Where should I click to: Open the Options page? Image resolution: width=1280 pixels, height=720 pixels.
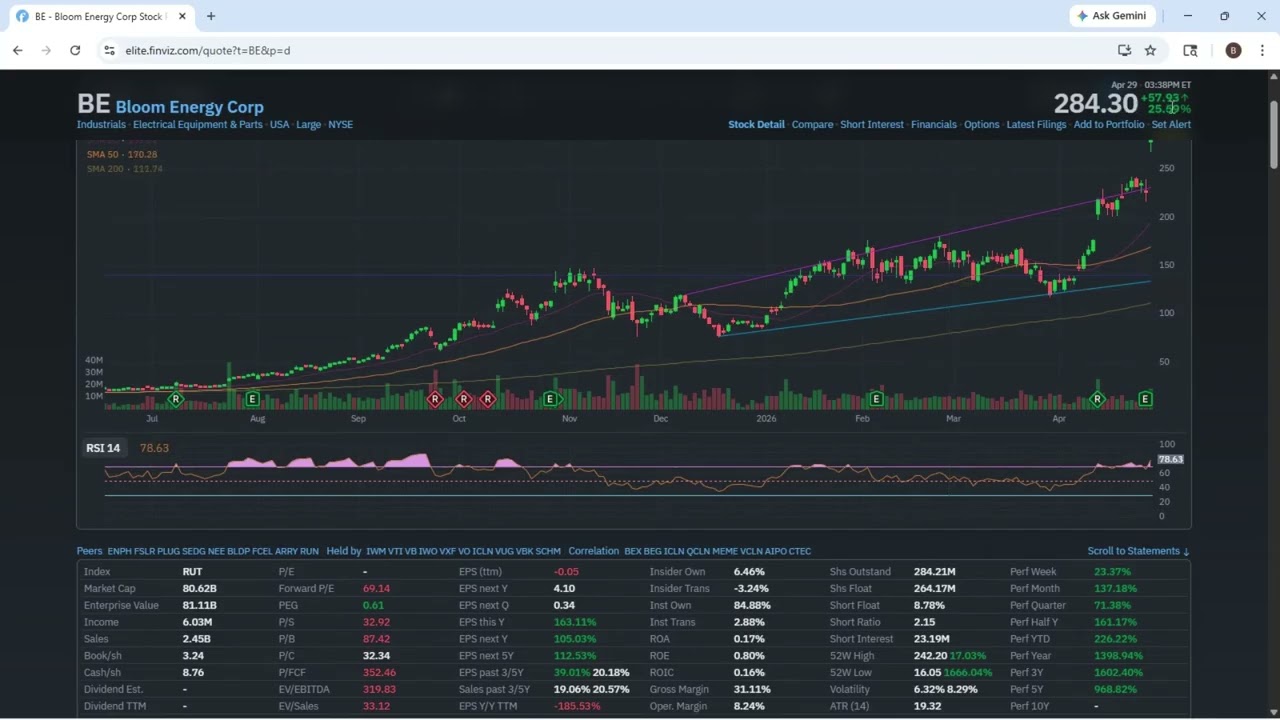tap(981, 125)
